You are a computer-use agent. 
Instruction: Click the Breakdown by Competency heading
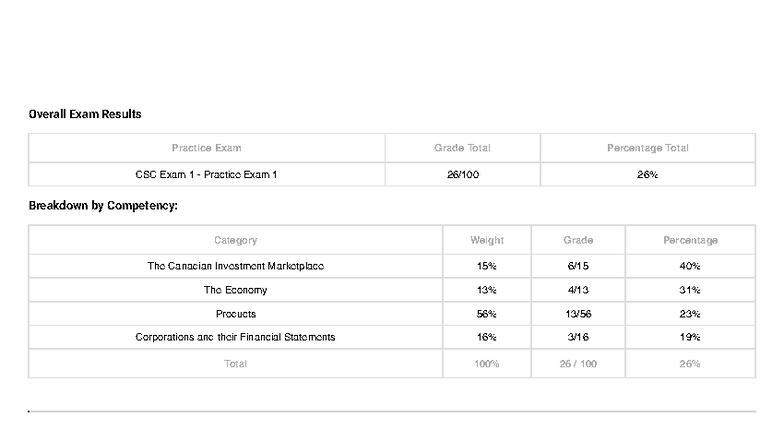[x=103, y=205]
